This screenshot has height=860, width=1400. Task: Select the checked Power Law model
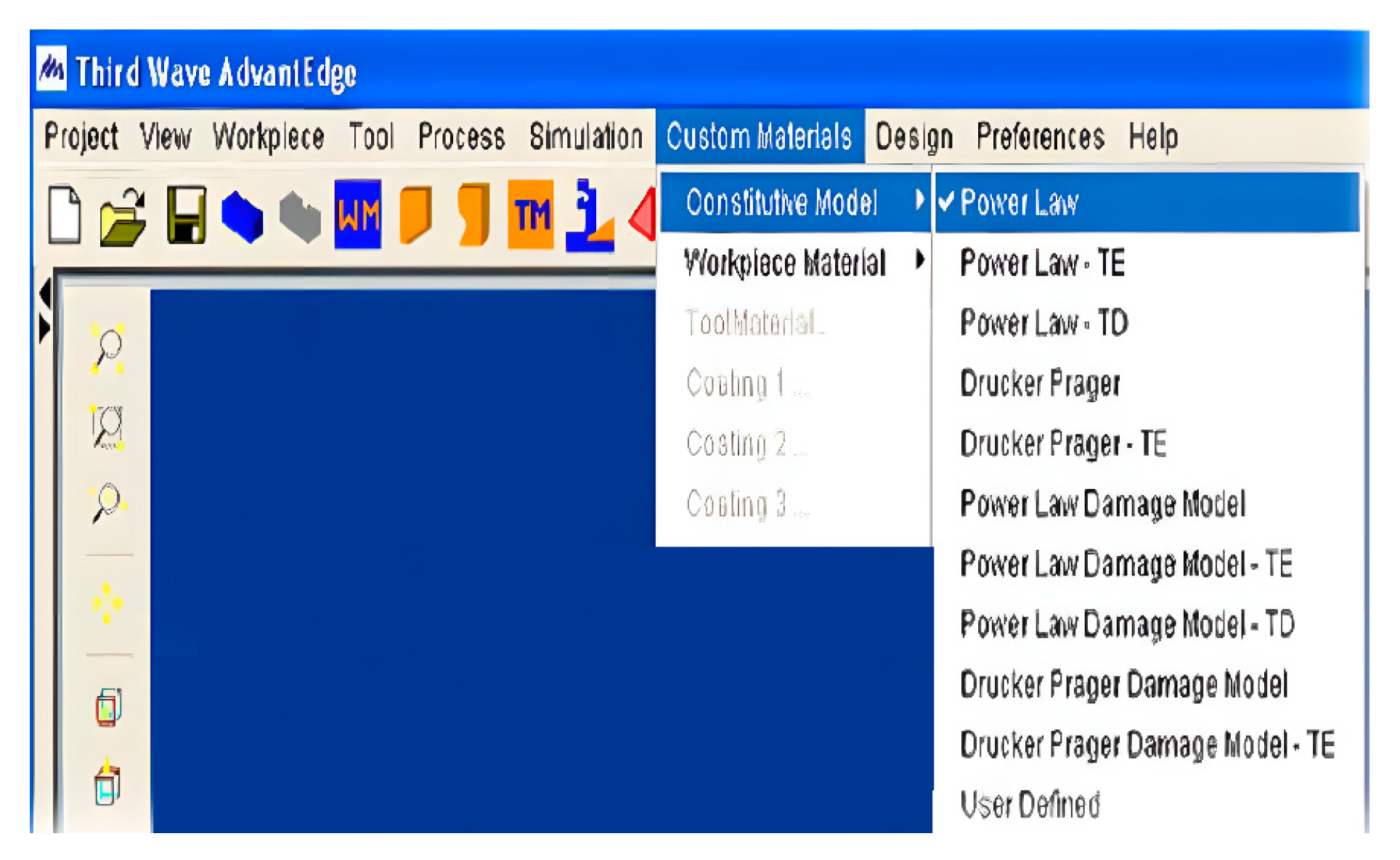coord(1018,202)
